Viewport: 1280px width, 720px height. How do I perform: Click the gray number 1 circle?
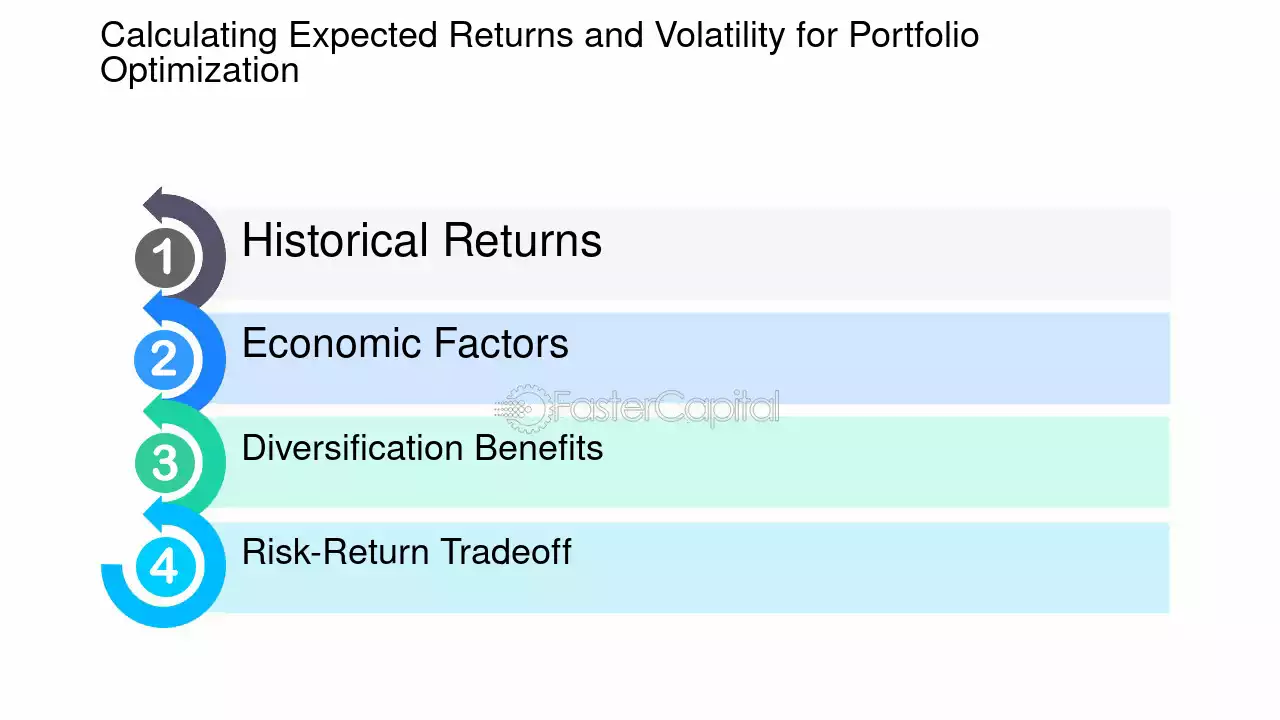coord(164,257)
